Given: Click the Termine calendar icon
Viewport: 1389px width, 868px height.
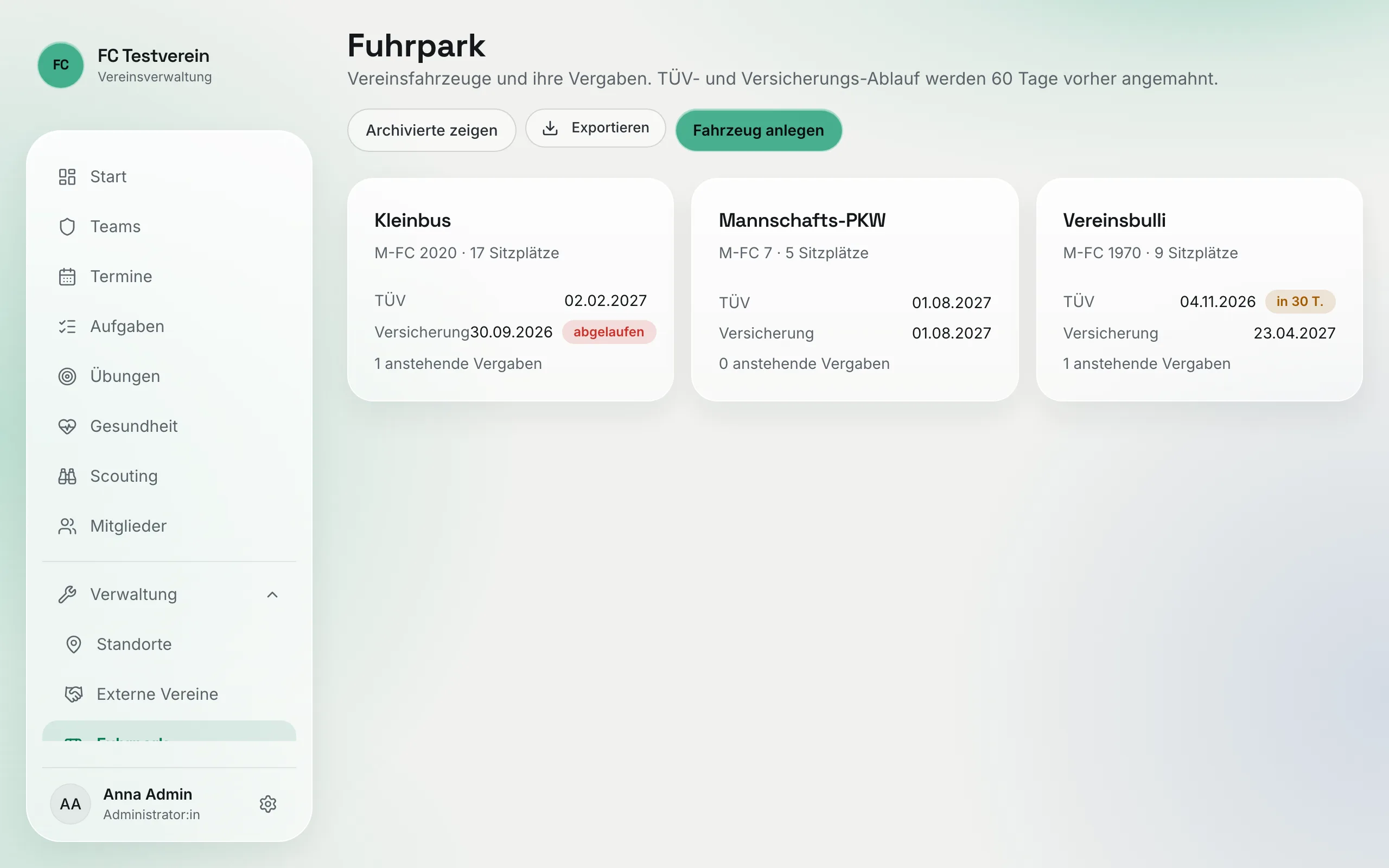Looking at the screenshot, I should tap(67, 277).
